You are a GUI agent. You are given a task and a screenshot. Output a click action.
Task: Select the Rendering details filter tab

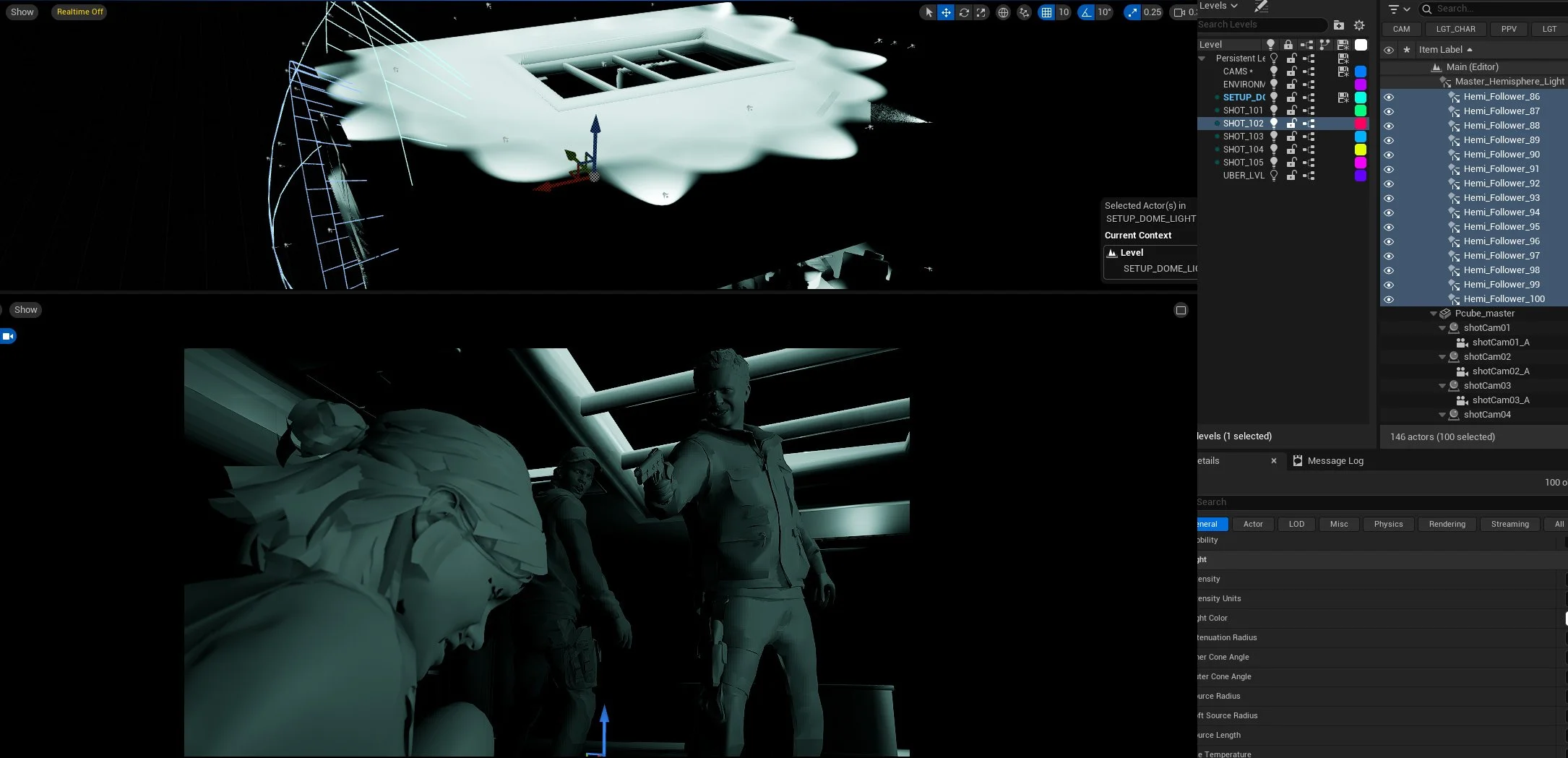coord(1447,525)
